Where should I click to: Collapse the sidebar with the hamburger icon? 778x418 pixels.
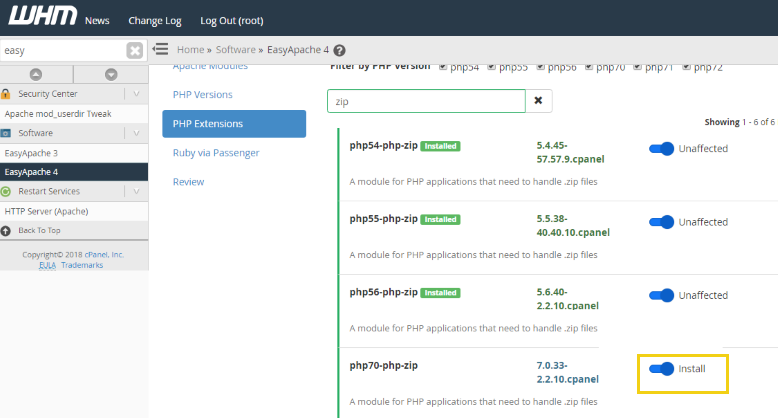click(x=160, y=49)
